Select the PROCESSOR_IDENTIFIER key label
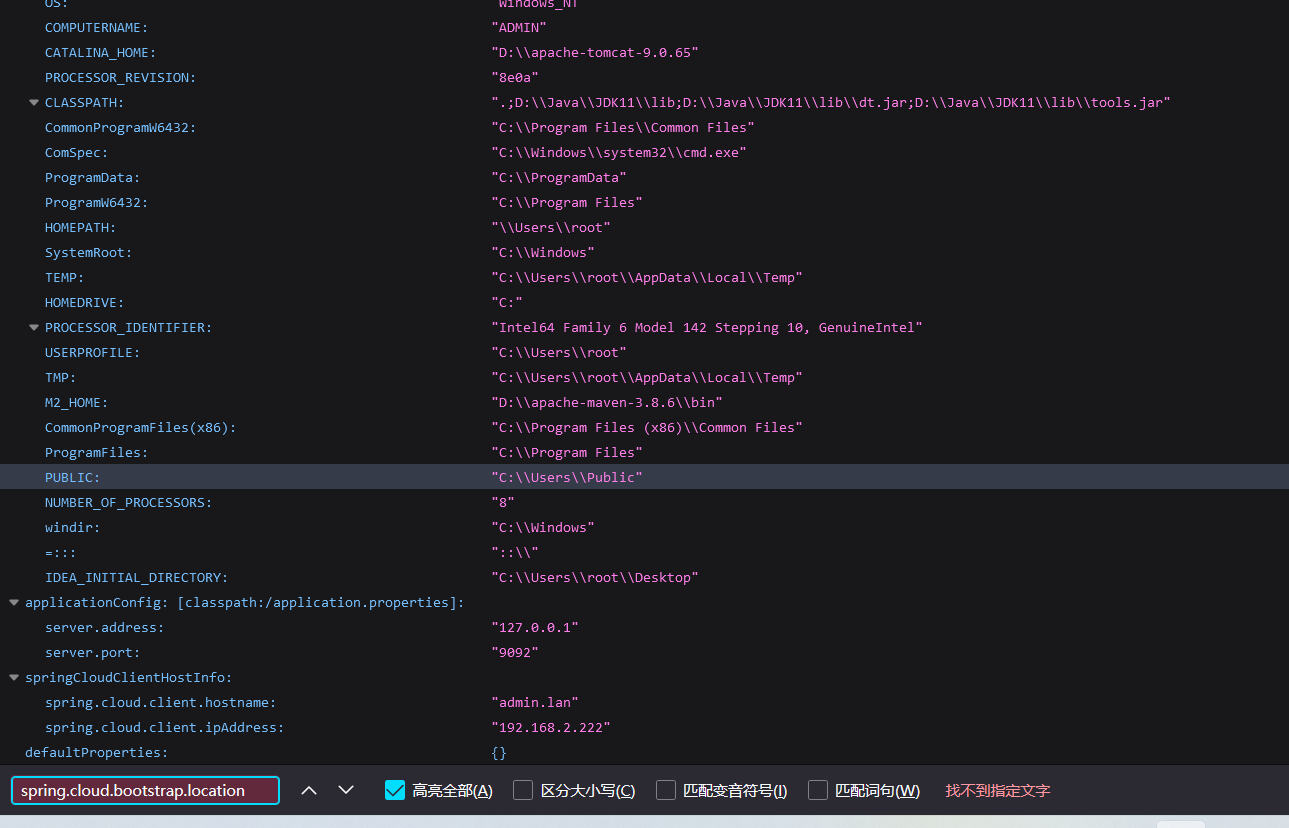Image resolution: width=1289 pixels, height=828 pixels. [x=128, y=327]
